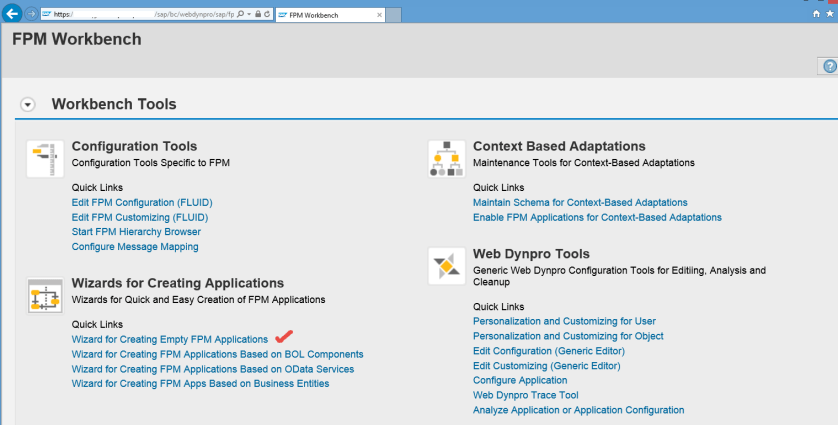Collapse the Workbench Tools section
Viewport: 838px width, 425px height.
tap(28, 104)
